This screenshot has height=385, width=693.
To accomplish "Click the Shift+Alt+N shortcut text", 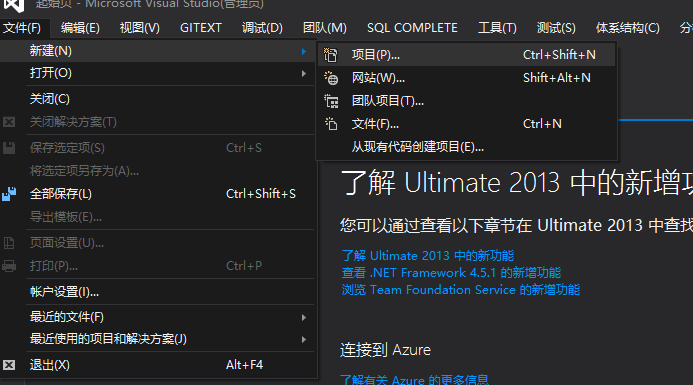I will point(556,78).
